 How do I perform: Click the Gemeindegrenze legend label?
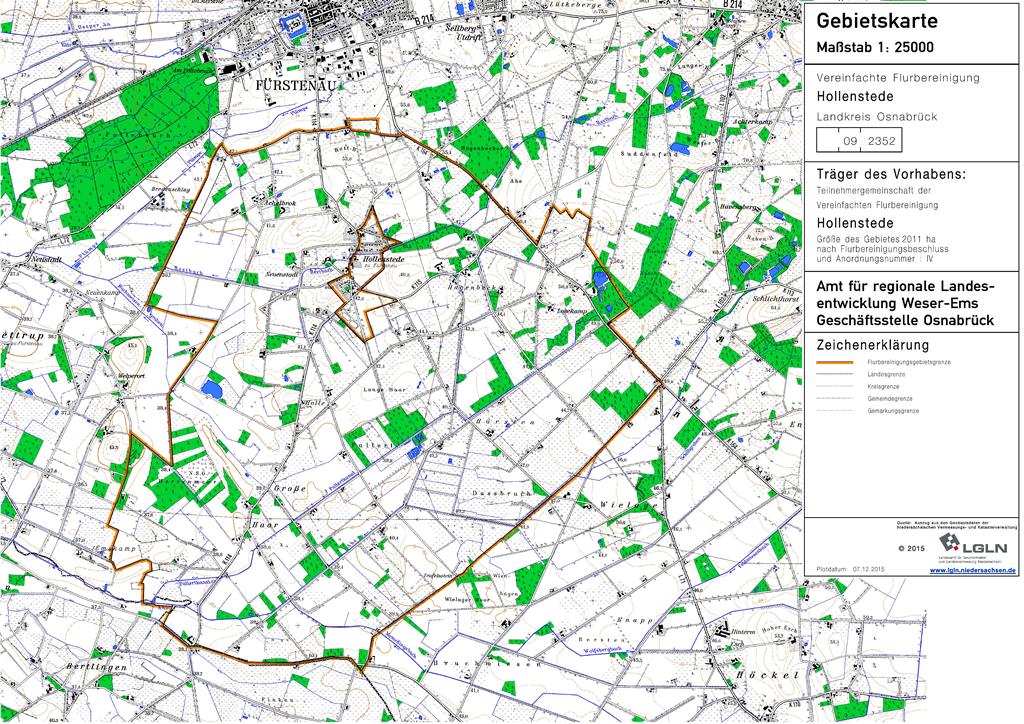[x=890, y=398]
